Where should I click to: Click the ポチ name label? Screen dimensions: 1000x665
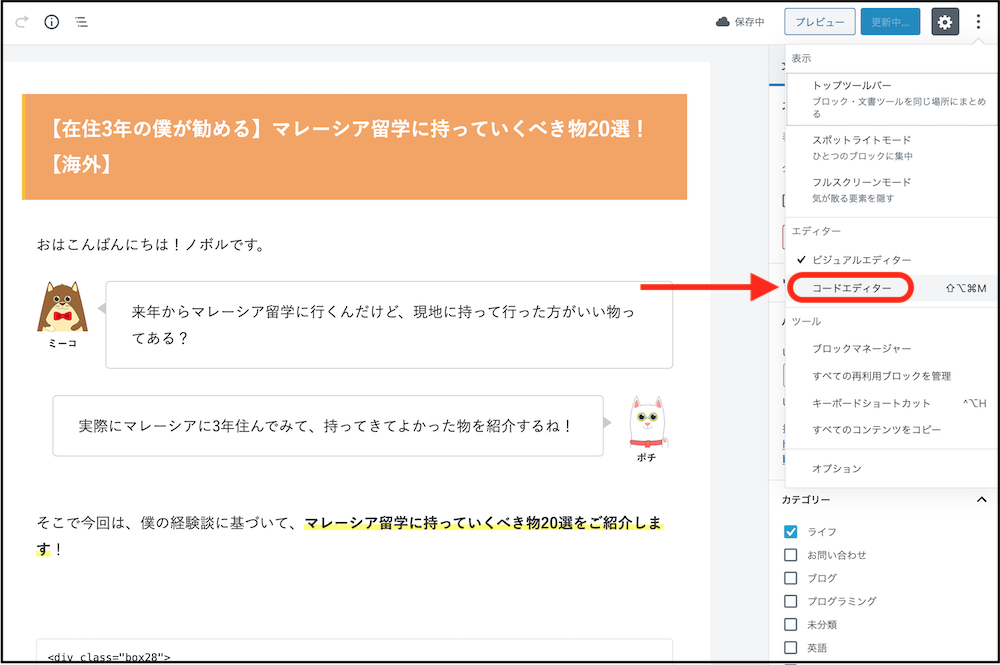click(x=647, y=458)
